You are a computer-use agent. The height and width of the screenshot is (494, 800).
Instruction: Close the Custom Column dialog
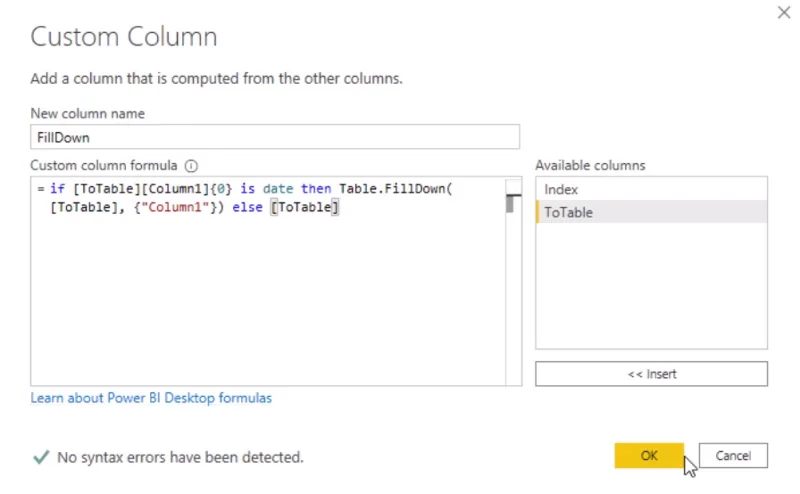click(784, 12)
